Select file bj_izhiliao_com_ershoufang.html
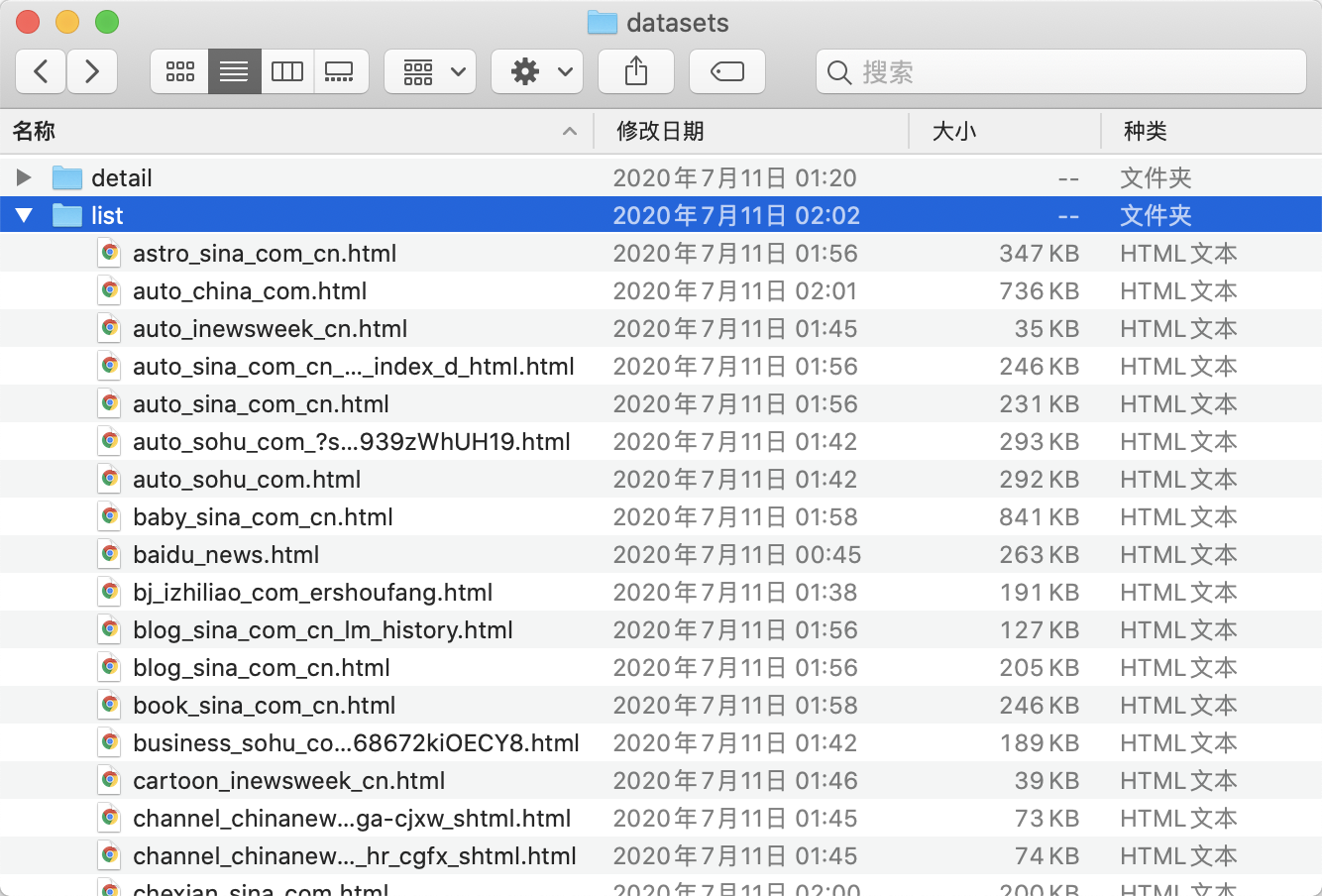Image resolution: width=1322 pixels, height=896 pixels. coord(313,593)
